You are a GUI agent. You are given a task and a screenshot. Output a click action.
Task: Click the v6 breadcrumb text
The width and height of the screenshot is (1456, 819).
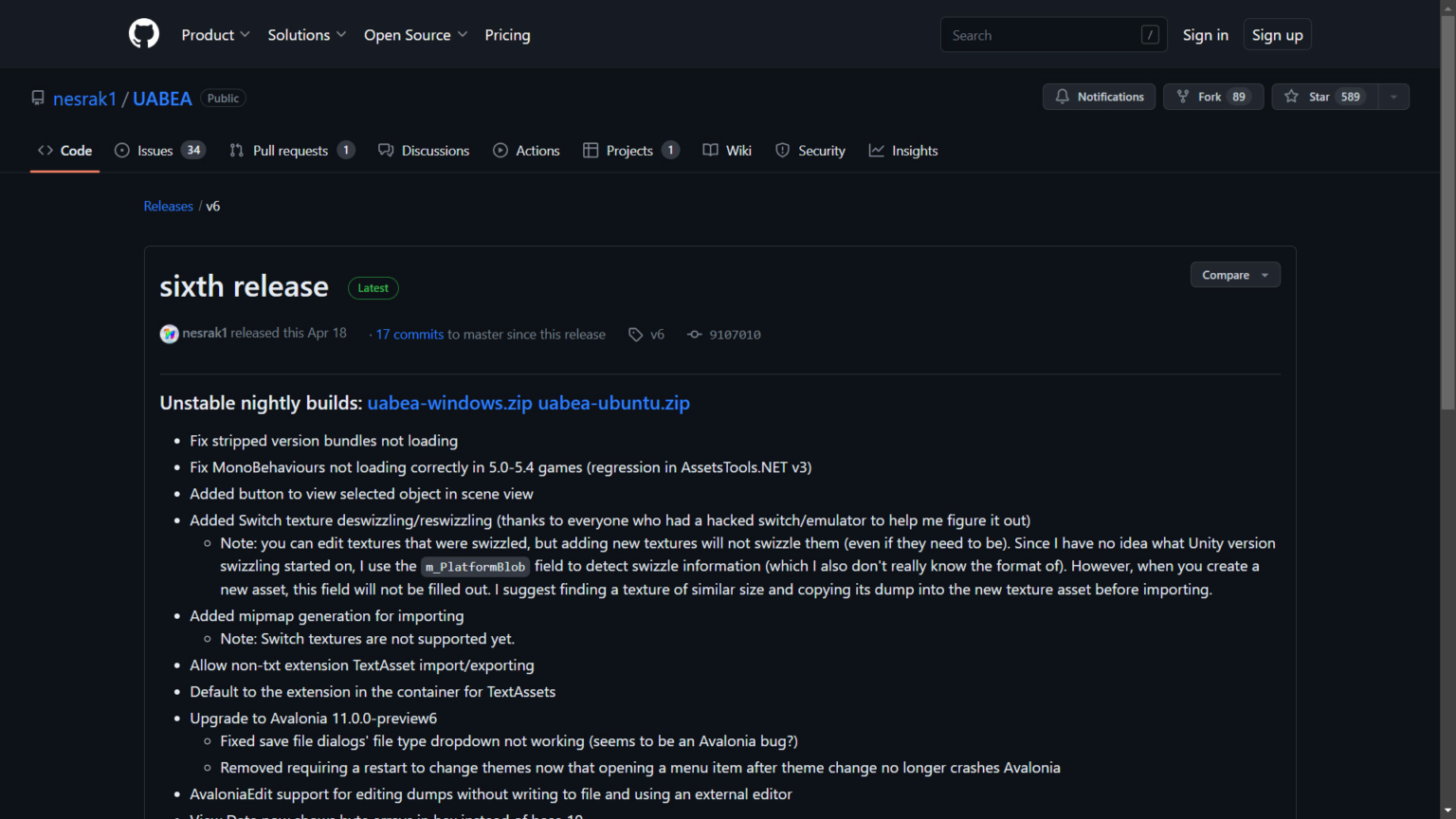pyautogui.click(x=213, y=206)
